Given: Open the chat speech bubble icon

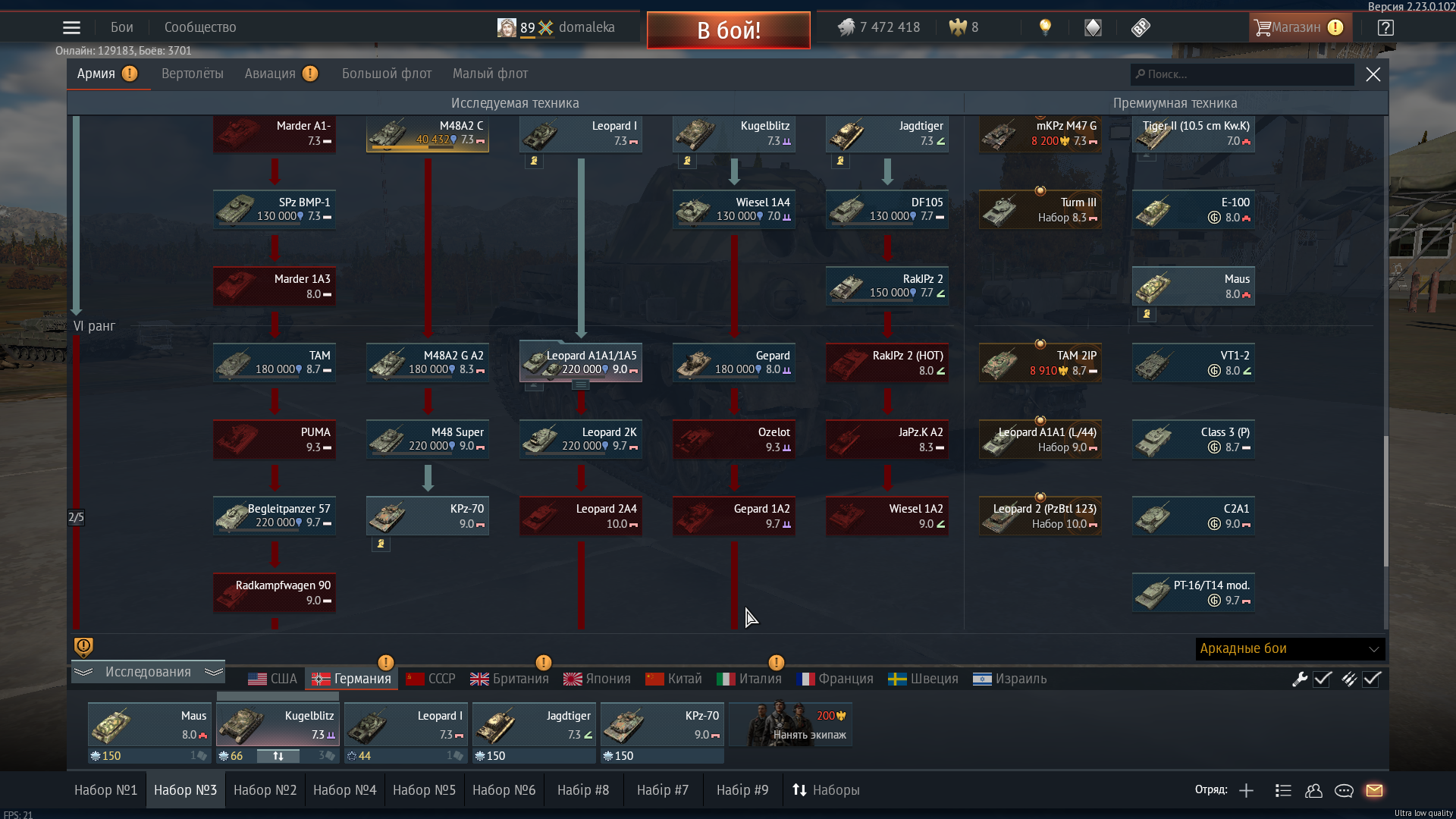Looking at the screenshot, I should tap(1344, 790).
